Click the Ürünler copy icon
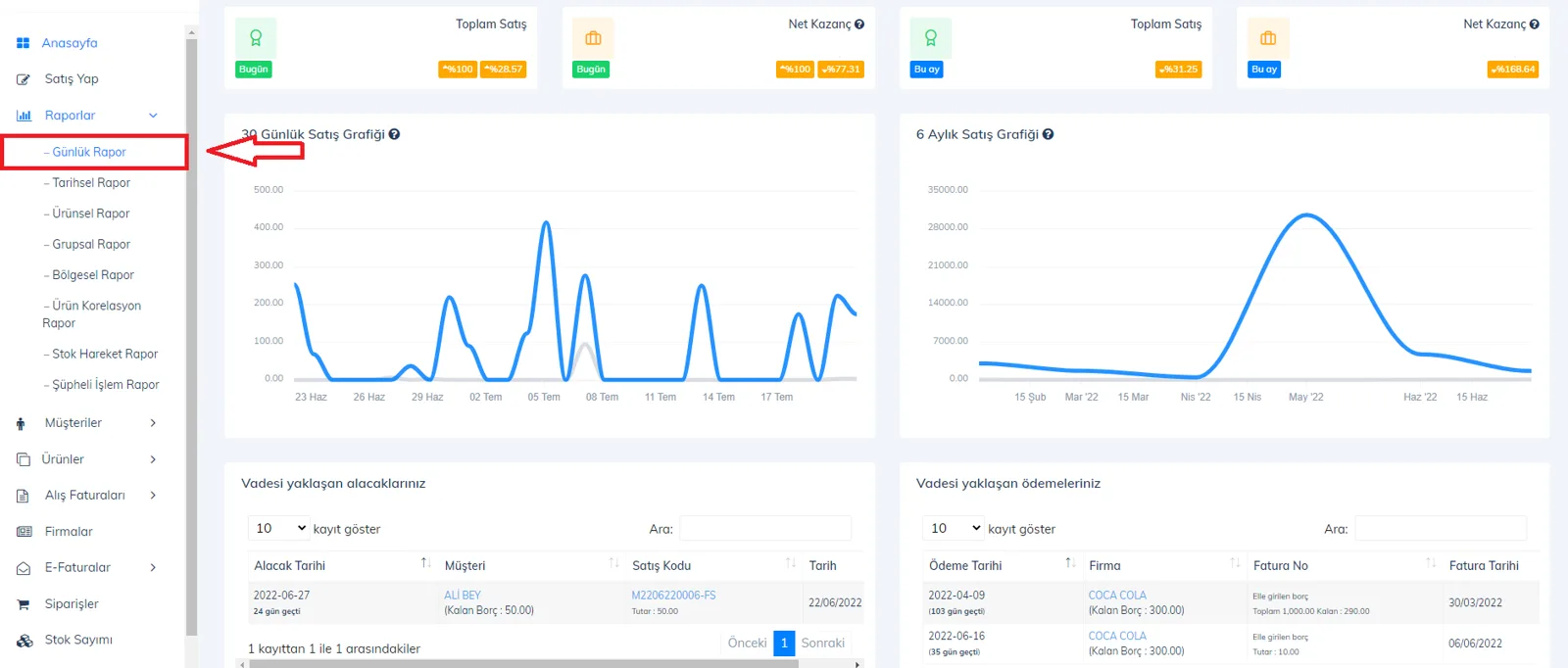This screenshot has width=1568, height=668. (24, 459)
